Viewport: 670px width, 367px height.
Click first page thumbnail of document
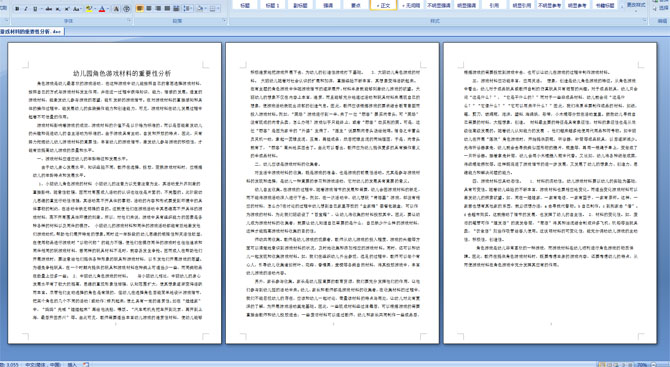[x=115, y=193]
